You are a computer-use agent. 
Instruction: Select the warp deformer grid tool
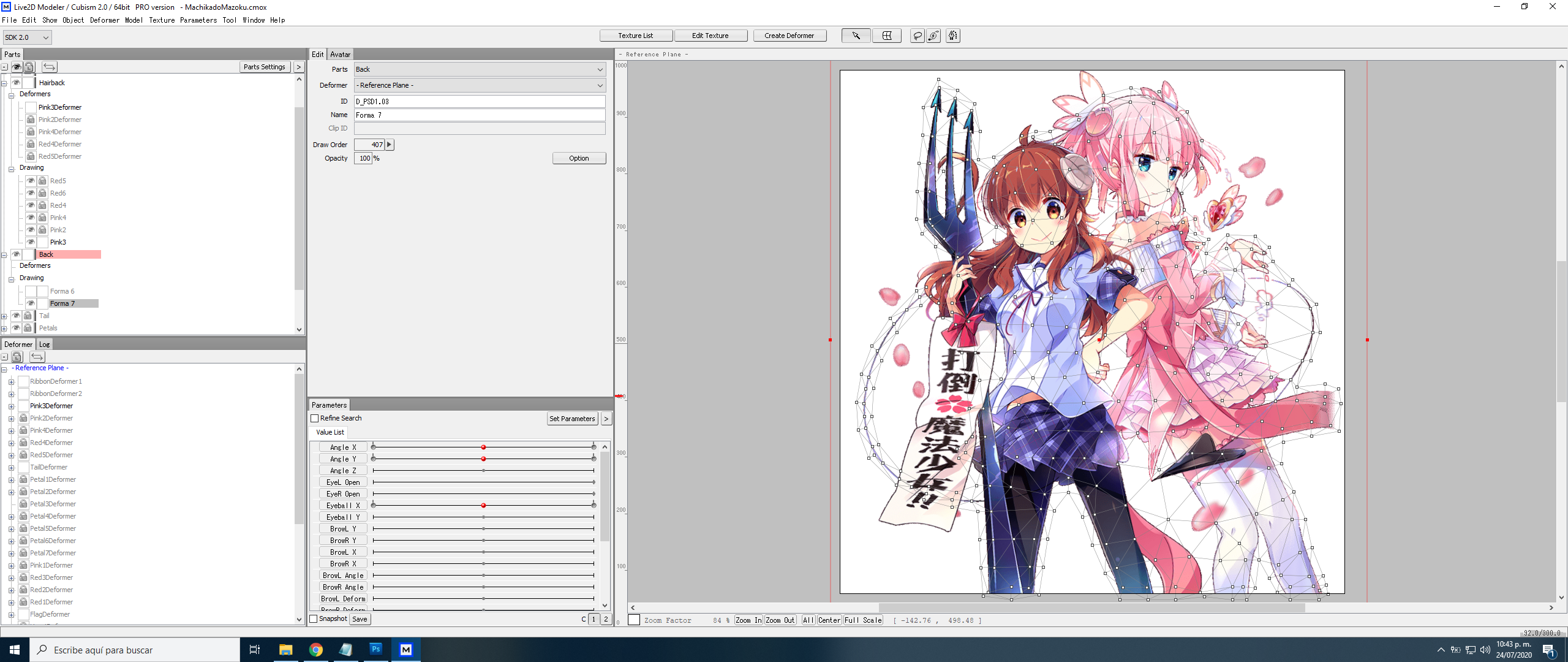[x=886, y=36]
